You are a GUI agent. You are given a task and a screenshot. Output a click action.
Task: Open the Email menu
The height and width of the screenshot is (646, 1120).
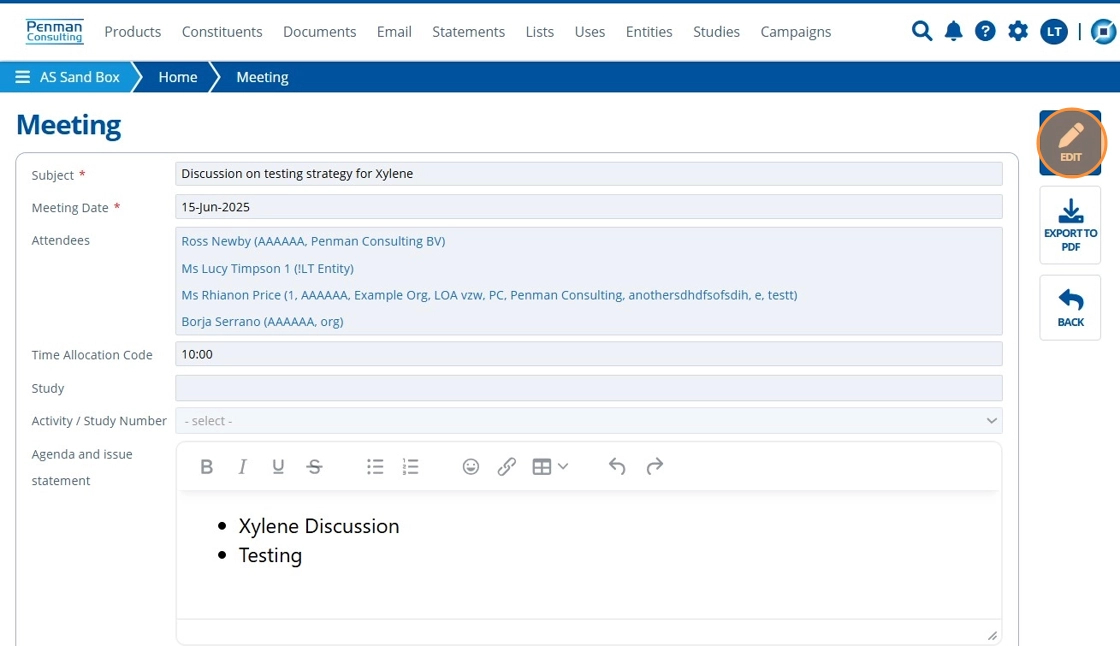click(x=394, y=31)
